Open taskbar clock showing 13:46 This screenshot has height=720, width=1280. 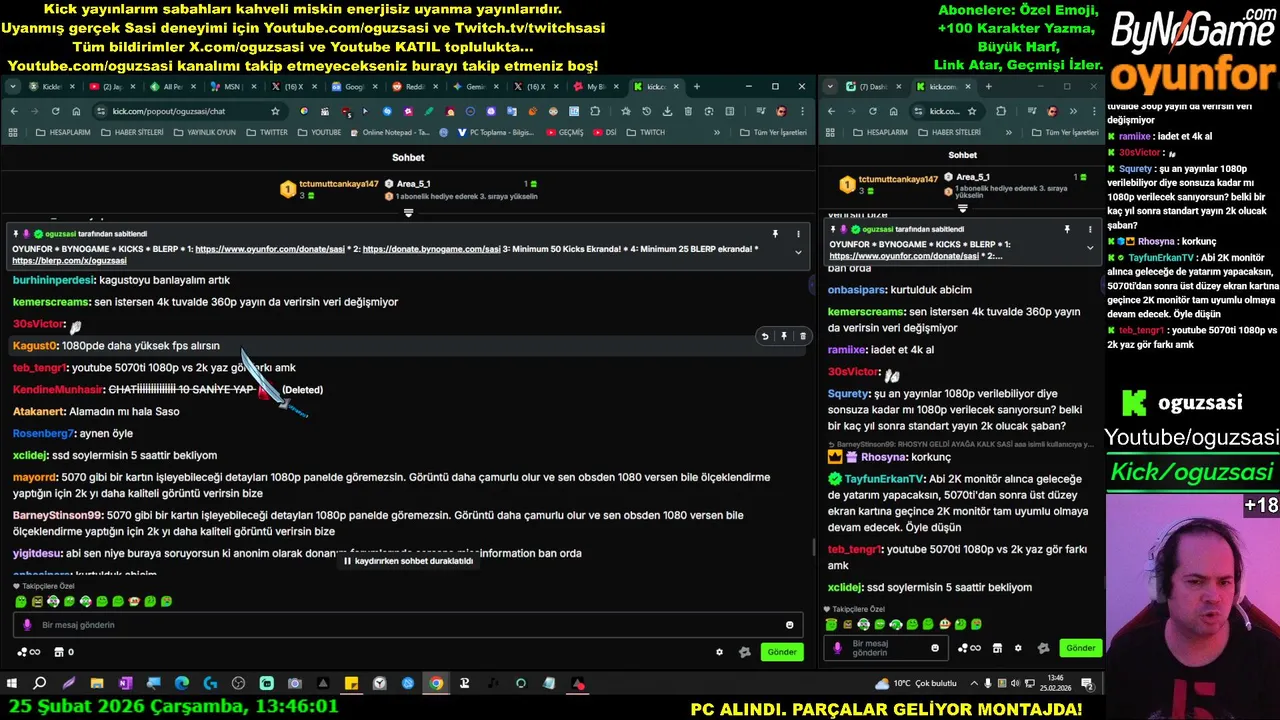pyautogui.click(x=1055, y=684)
